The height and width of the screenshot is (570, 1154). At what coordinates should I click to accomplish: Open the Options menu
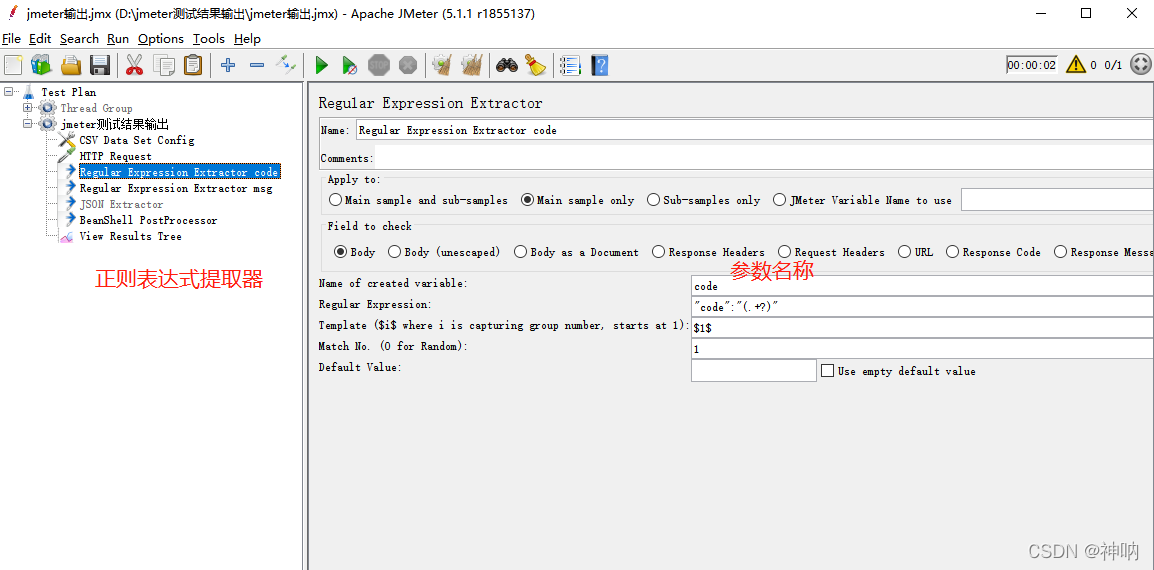tap(160, 38)
